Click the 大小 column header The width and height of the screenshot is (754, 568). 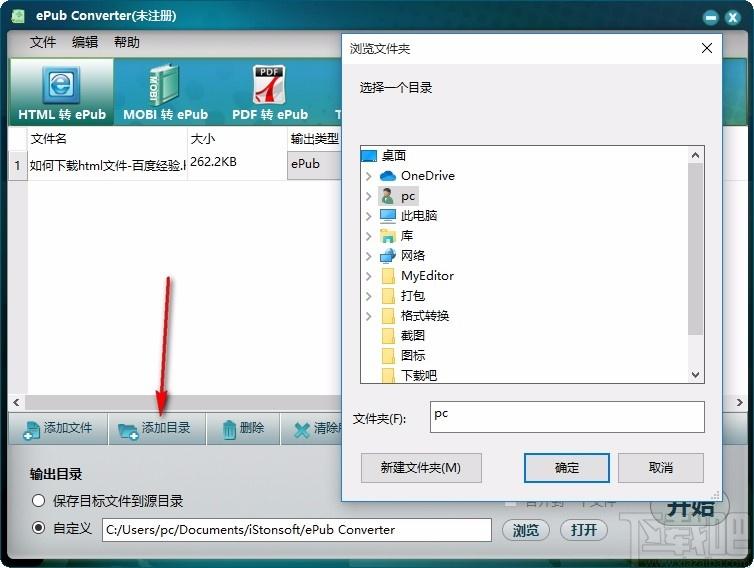(237, 139)
